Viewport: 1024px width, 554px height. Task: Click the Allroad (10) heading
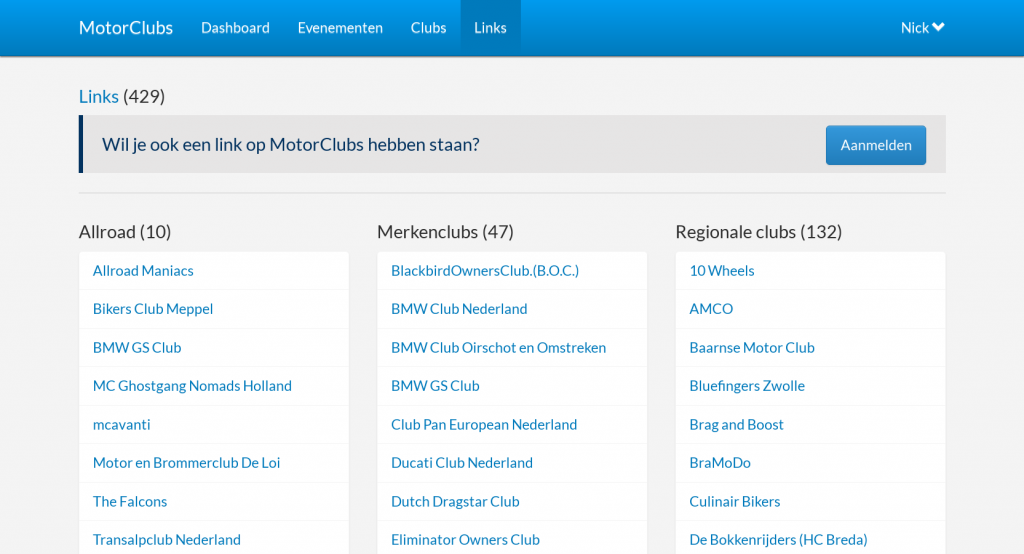[x=125, y=232]
